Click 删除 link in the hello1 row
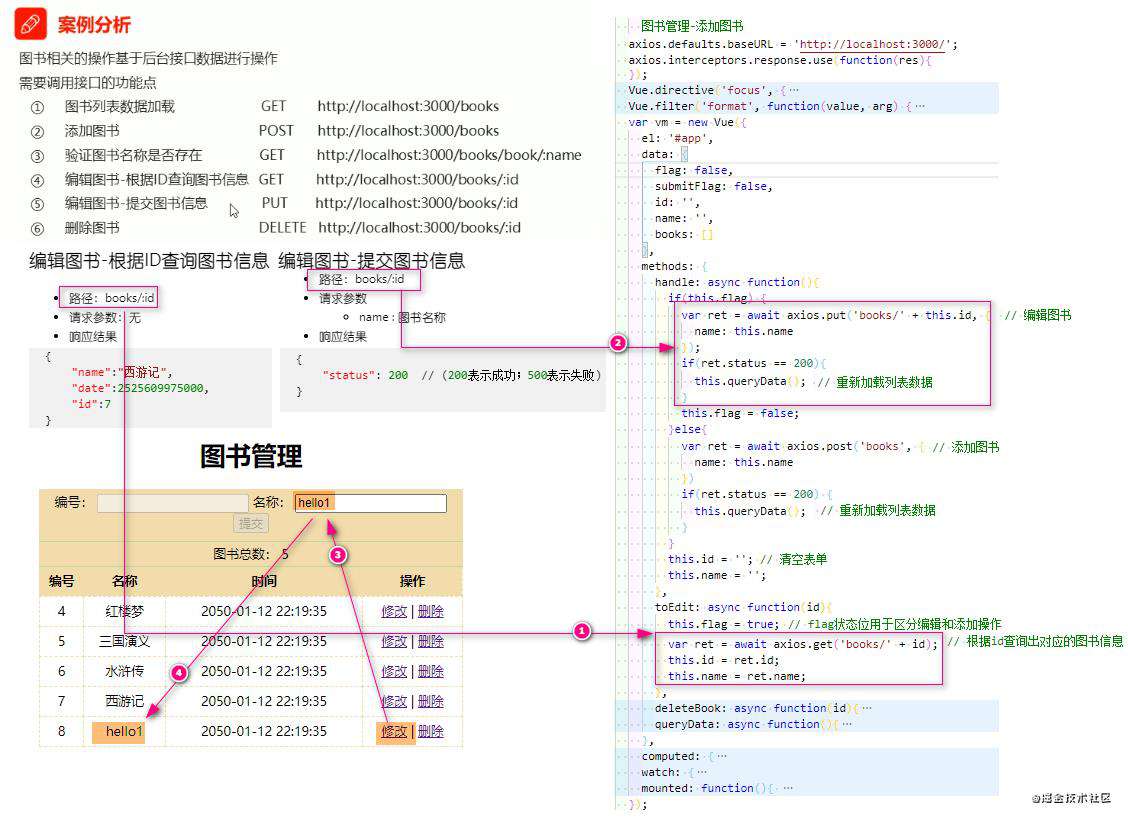 [430, 731]
